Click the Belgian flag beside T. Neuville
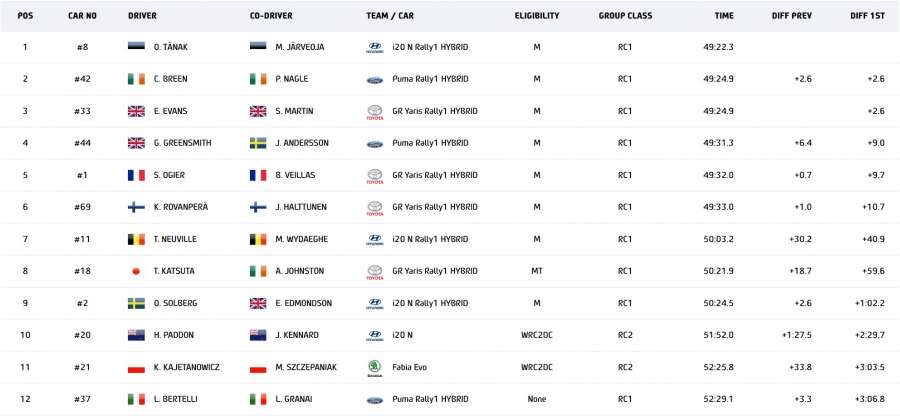 point(137,239)
